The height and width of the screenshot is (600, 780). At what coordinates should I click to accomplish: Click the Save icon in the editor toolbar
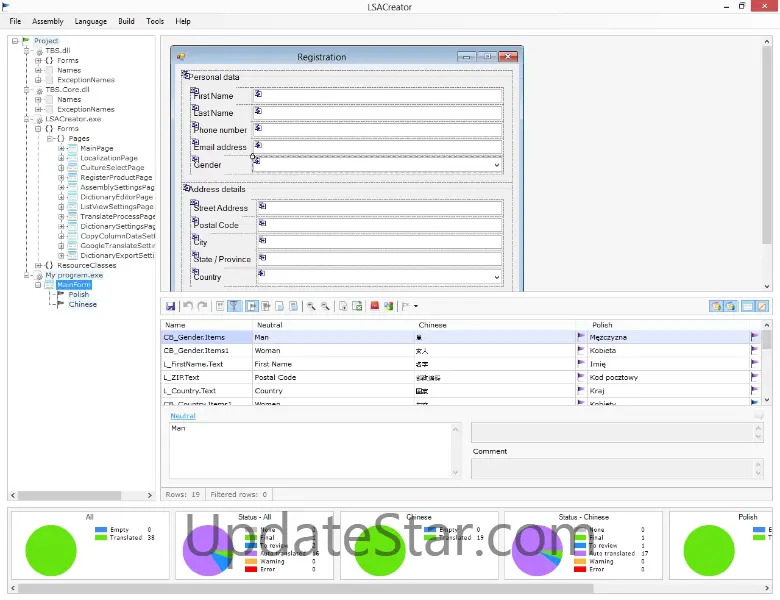point(171,306)
